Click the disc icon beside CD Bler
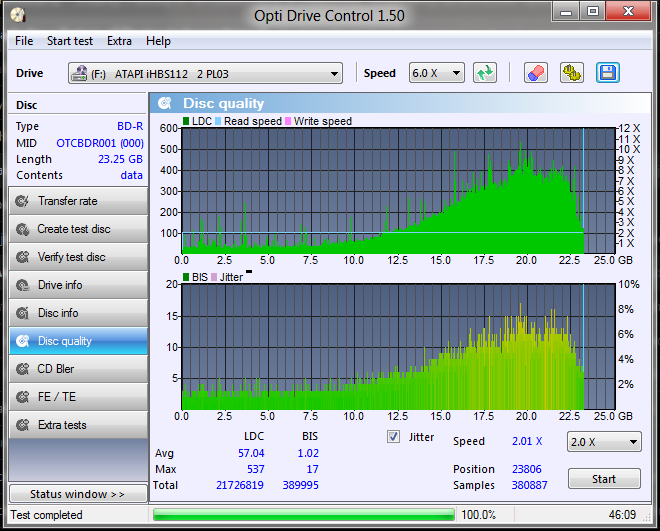This screenshot has width=660, height=531. point(22,369)
